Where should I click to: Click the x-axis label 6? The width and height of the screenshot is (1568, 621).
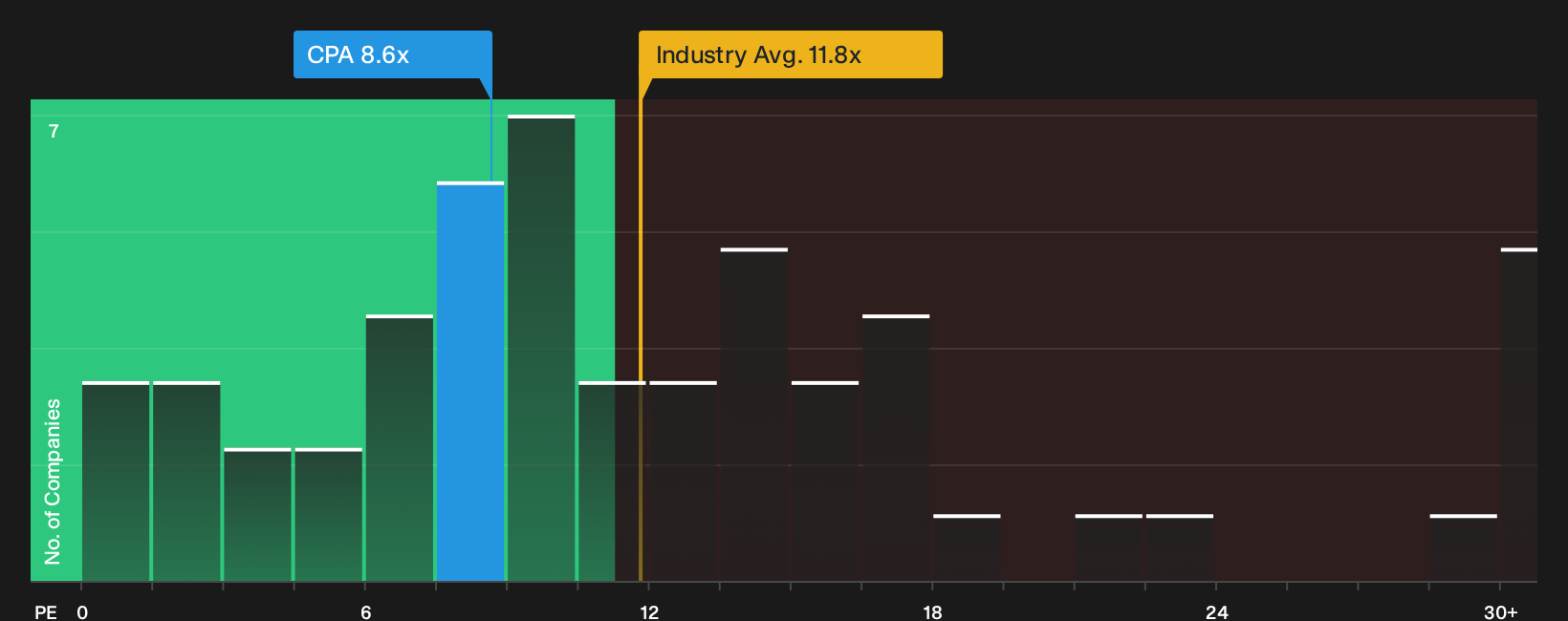pyautogui.click(x=366, y=611)
